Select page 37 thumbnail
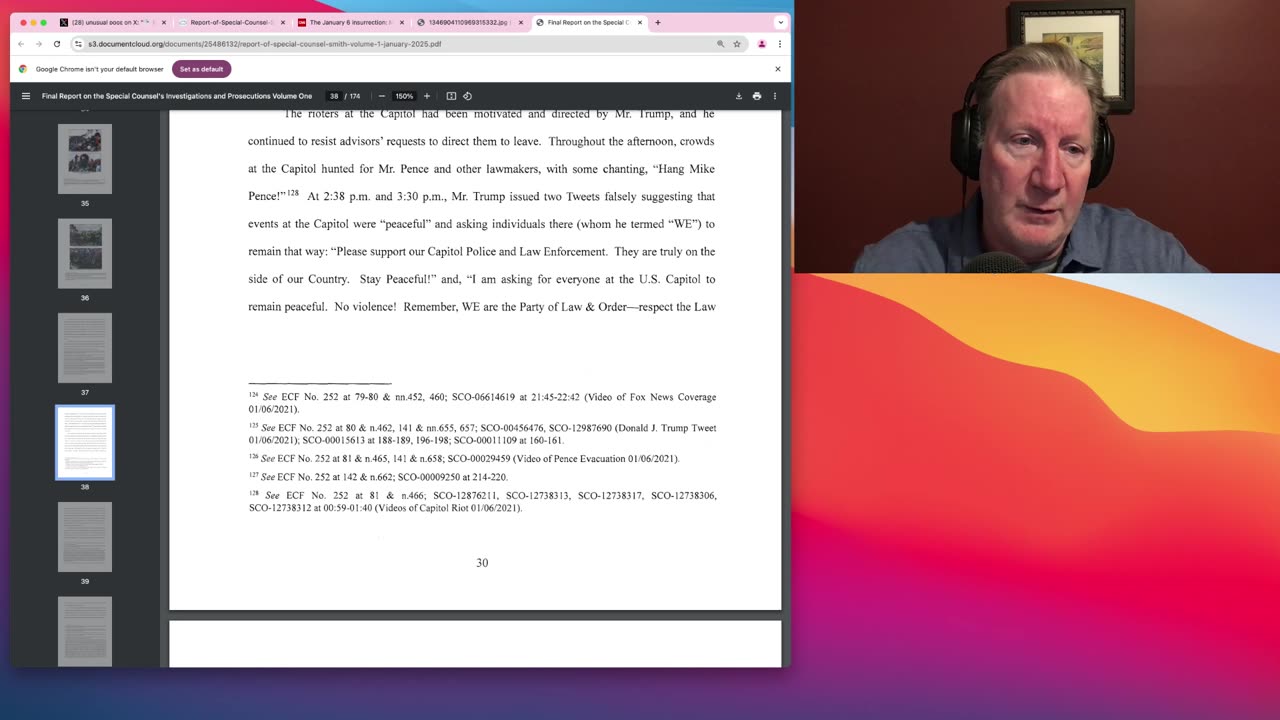The width and height of the screenshot is (1280, 720). click(x=85, y=348)
